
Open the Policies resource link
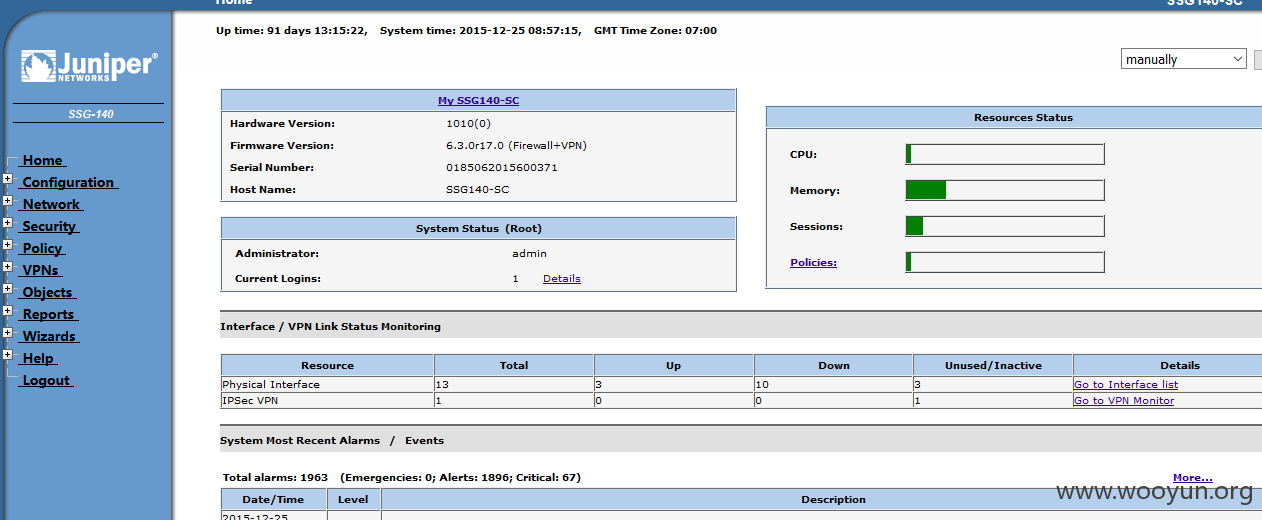pos(813,263)
